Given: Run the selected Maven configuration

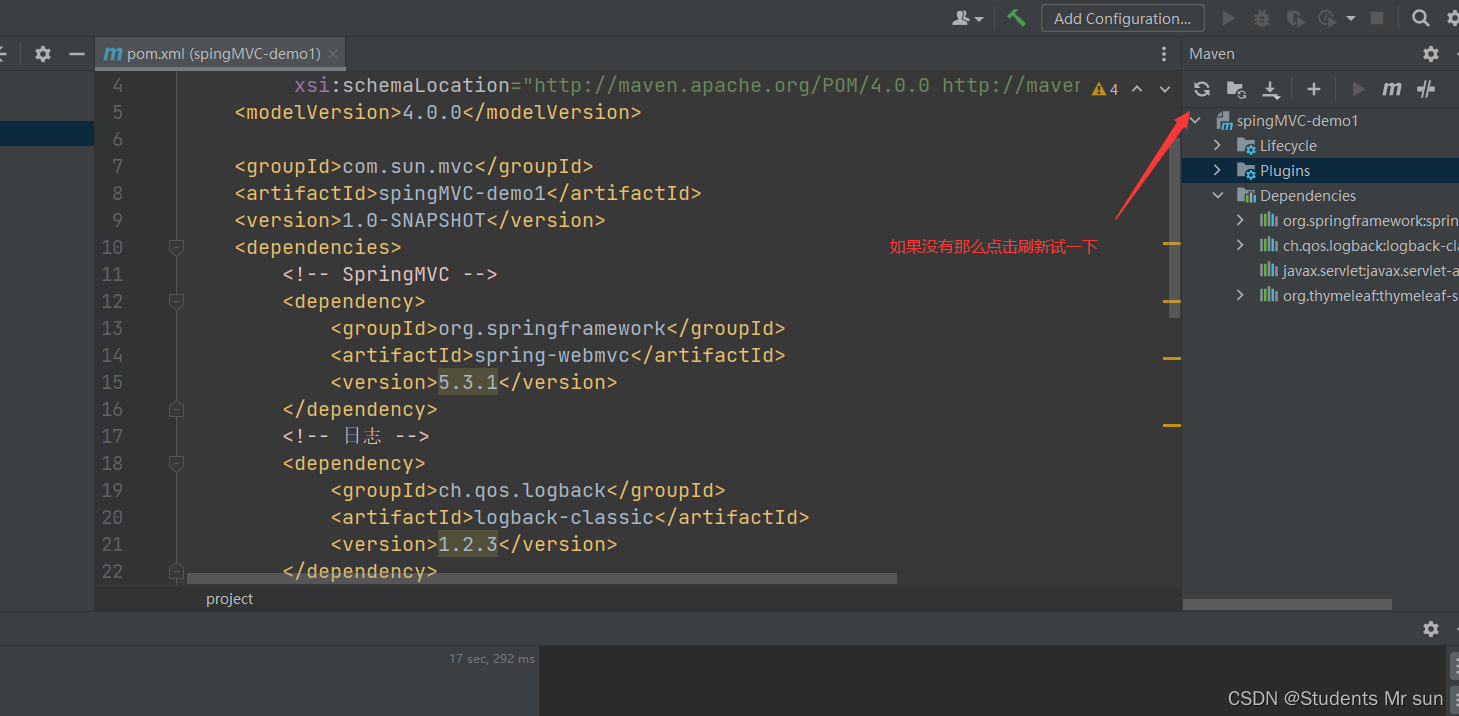Looking at the screenshot, I should (x=1358, y=88).
